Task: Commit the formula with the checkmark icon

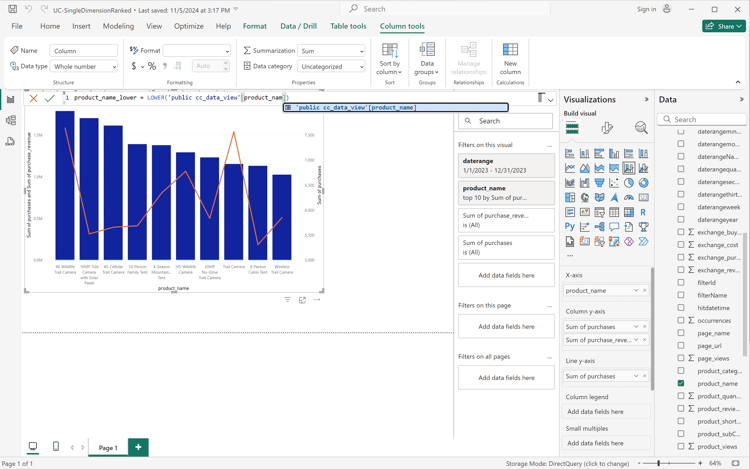Action: [x=49, y=98]
